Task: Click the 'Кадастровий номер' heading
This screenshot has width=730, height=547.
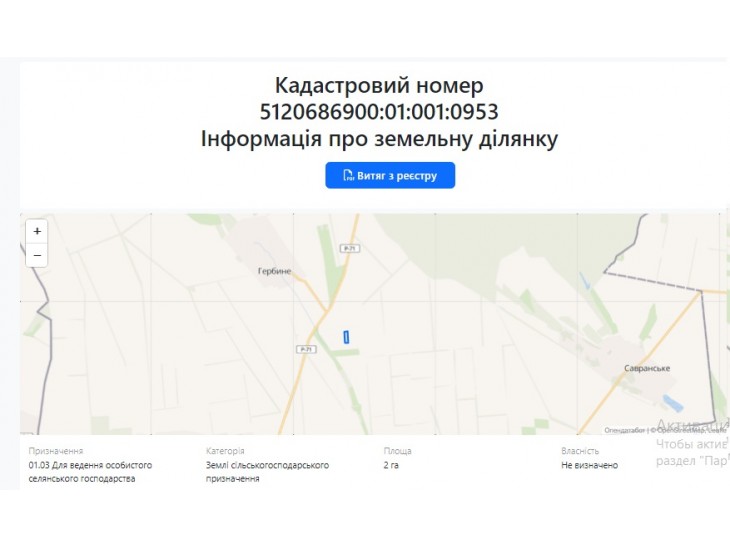Action: click(x=379, y=85)
